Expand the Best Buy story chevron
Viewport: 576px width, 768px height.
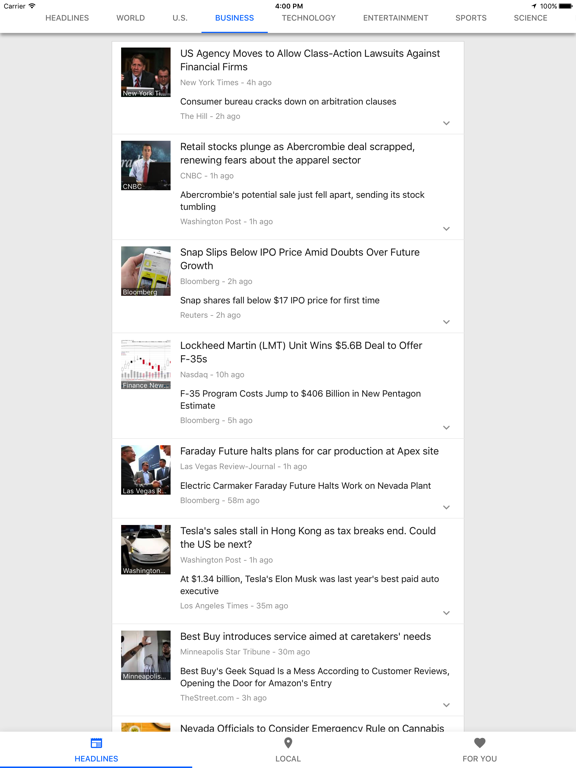(x=446, y=705)
